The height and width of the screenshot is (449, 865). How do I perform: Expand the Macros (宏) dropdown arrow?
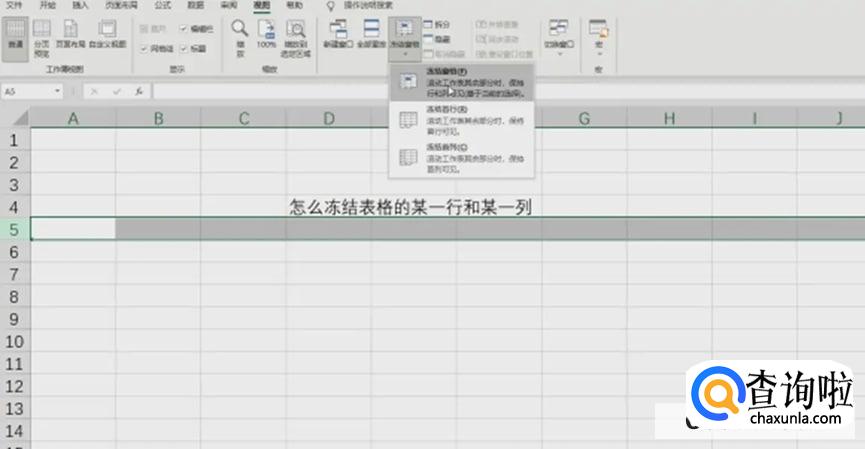pos(599,54)
